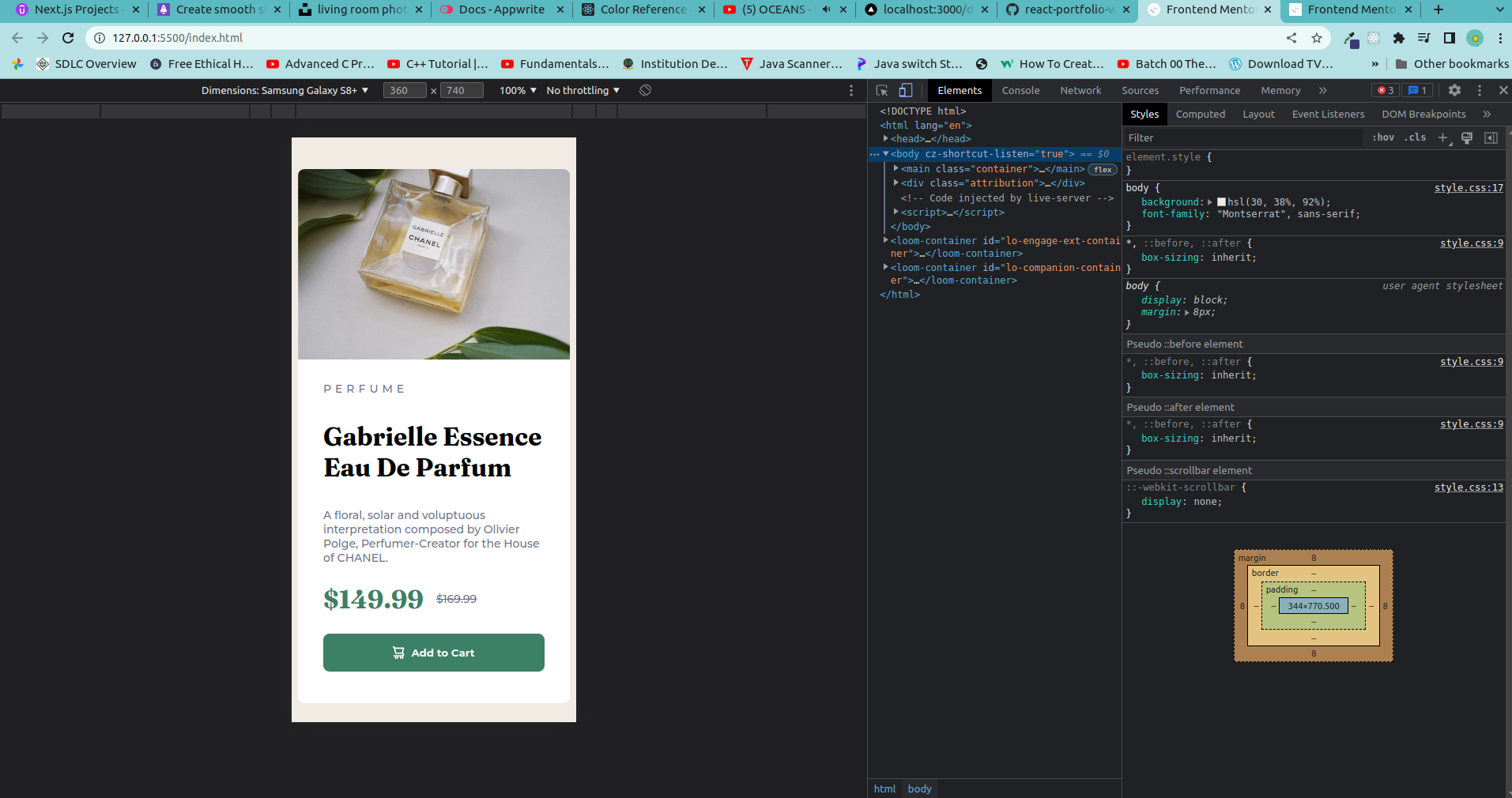This screenshot has width=1512, height=798.
Task: Share this page icon in address bar
Action: [x=1291, y=38]
